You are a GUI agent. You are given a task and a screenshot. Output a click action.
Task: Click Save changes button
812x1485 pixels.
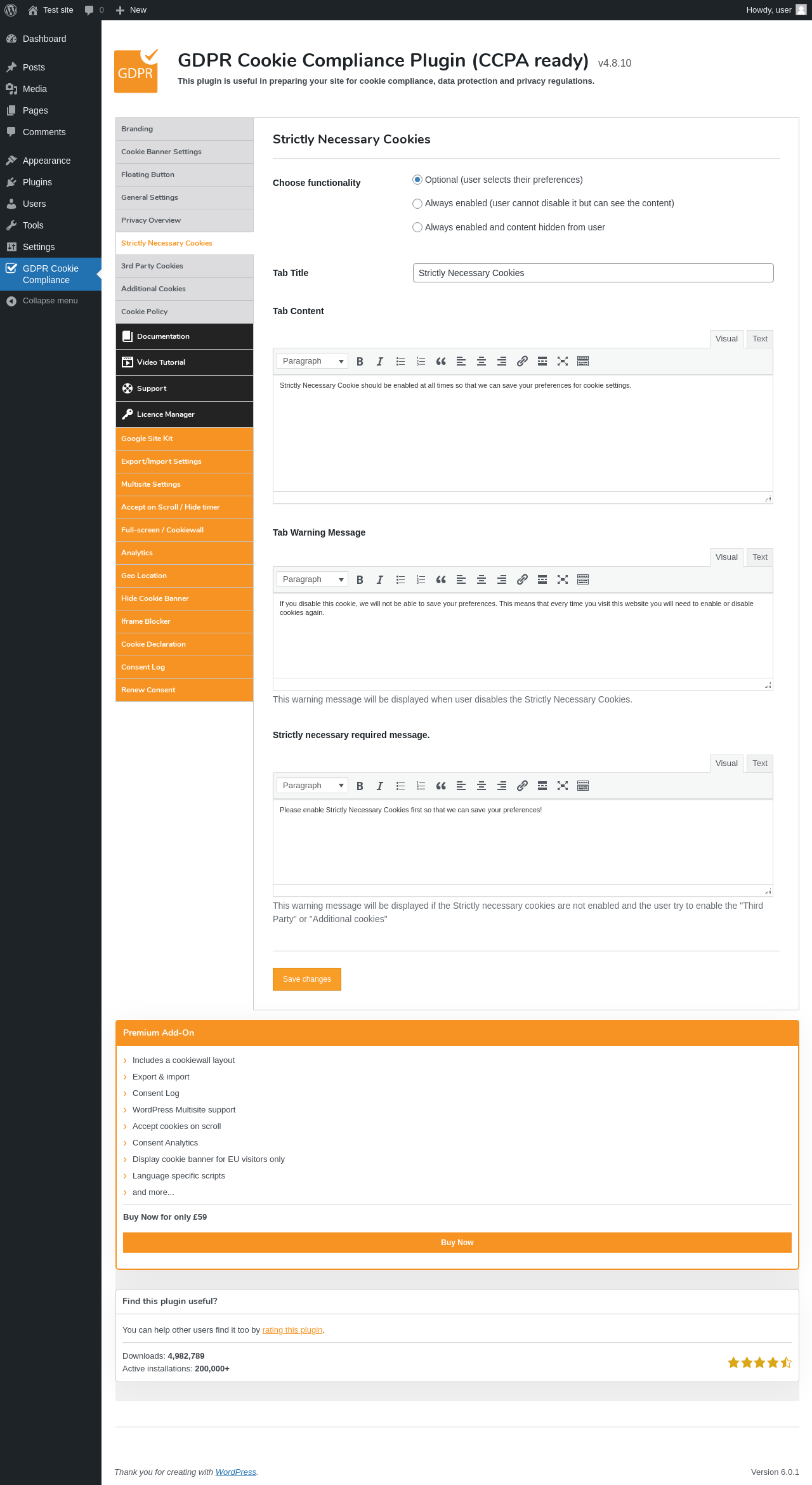(x=307, y=979)
